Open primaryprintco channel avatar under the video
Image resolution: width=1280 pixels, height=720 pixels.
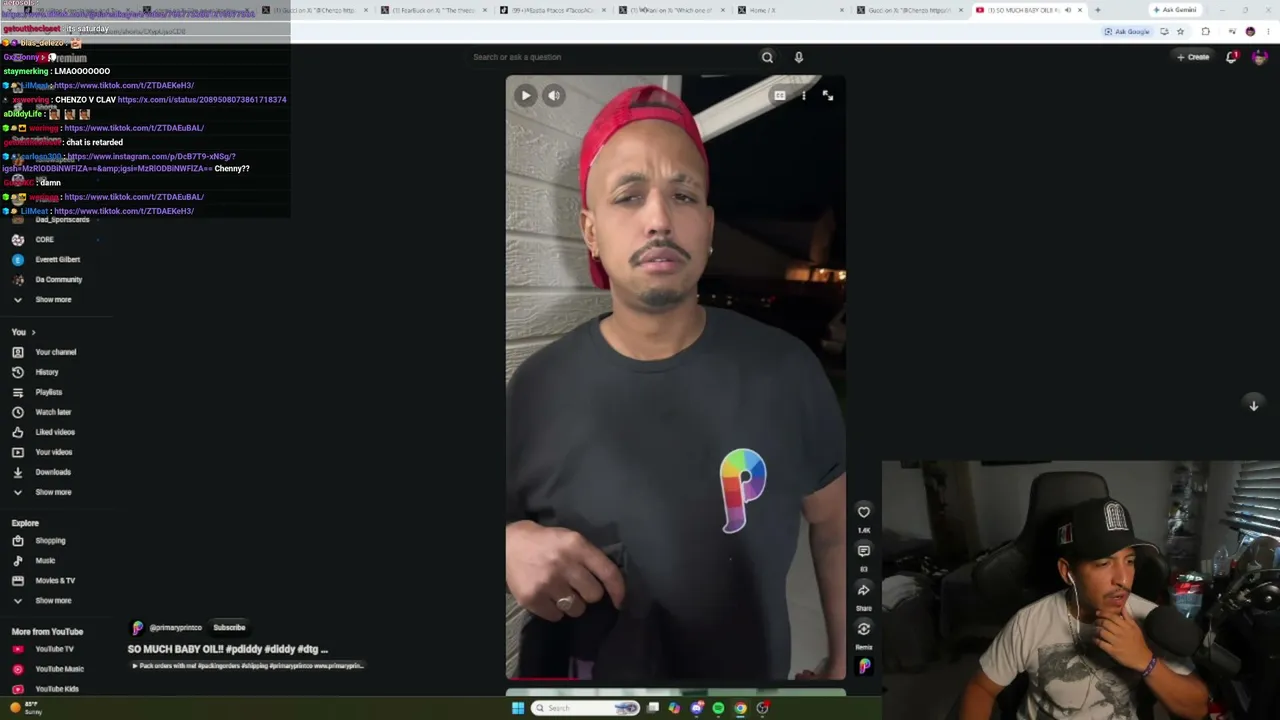tap(138, 628)
